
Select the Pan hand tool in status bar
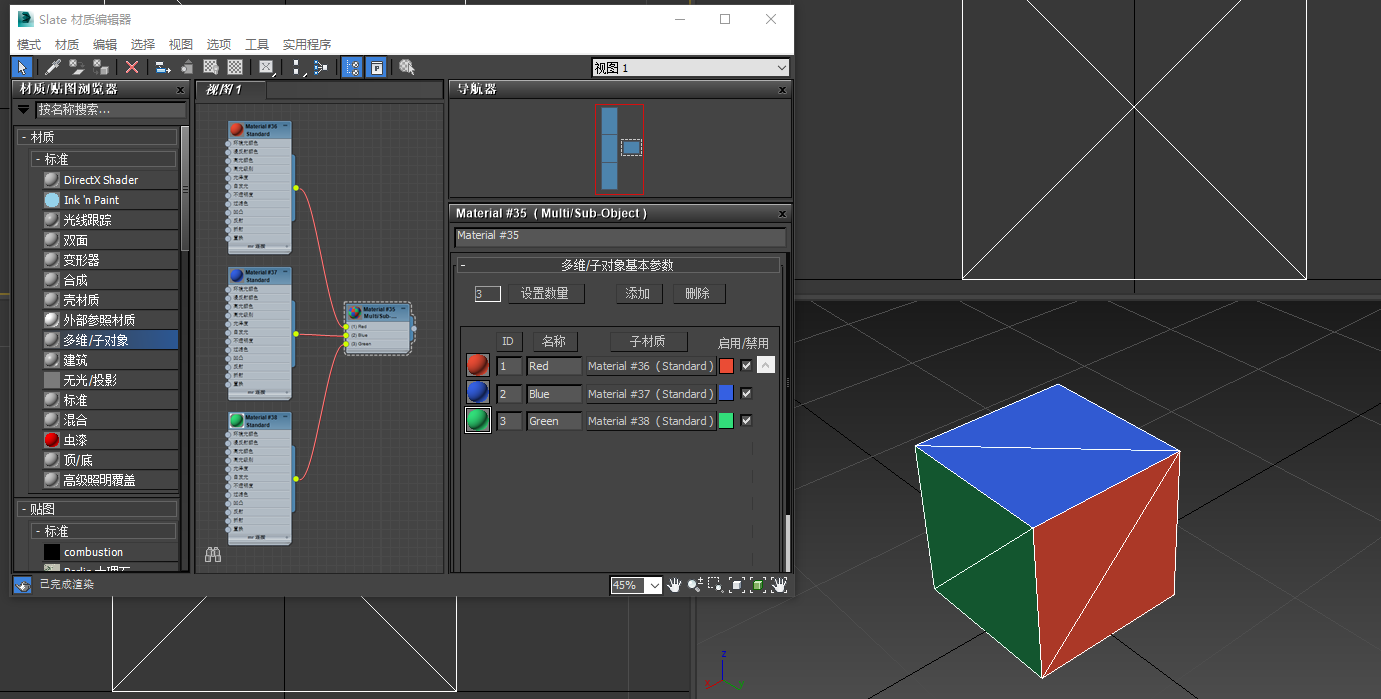(x=673, y=584)
